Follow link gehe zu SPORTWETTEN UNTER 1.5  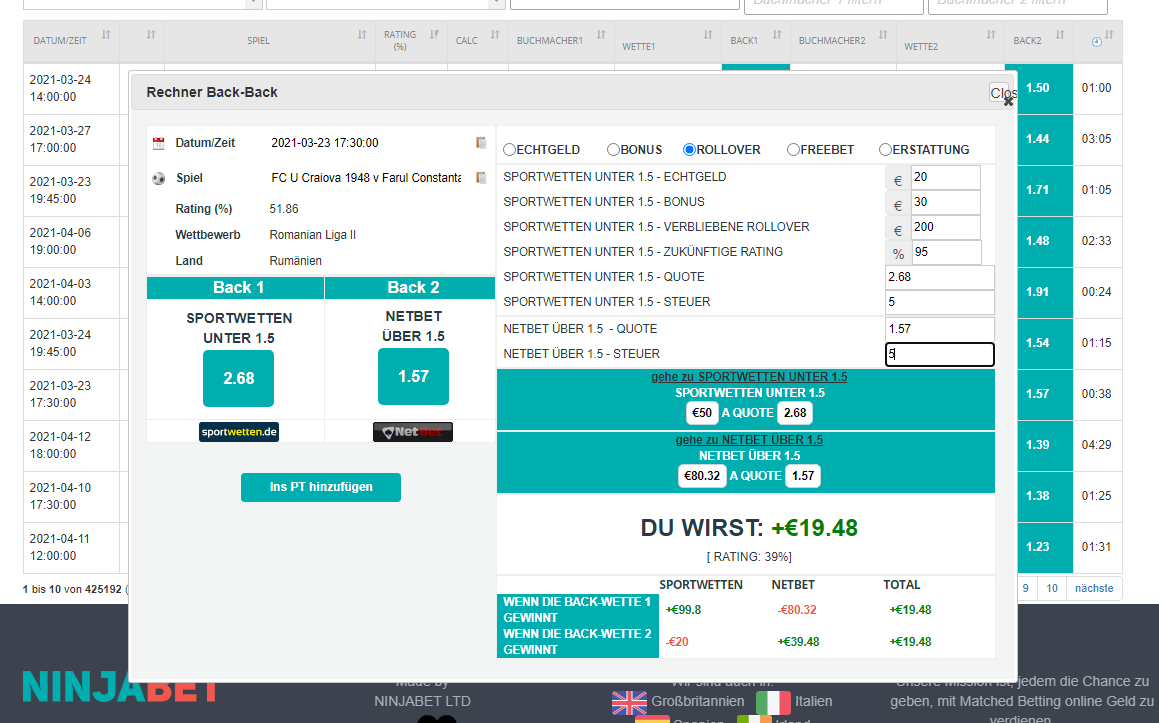(x=750, y=377)
